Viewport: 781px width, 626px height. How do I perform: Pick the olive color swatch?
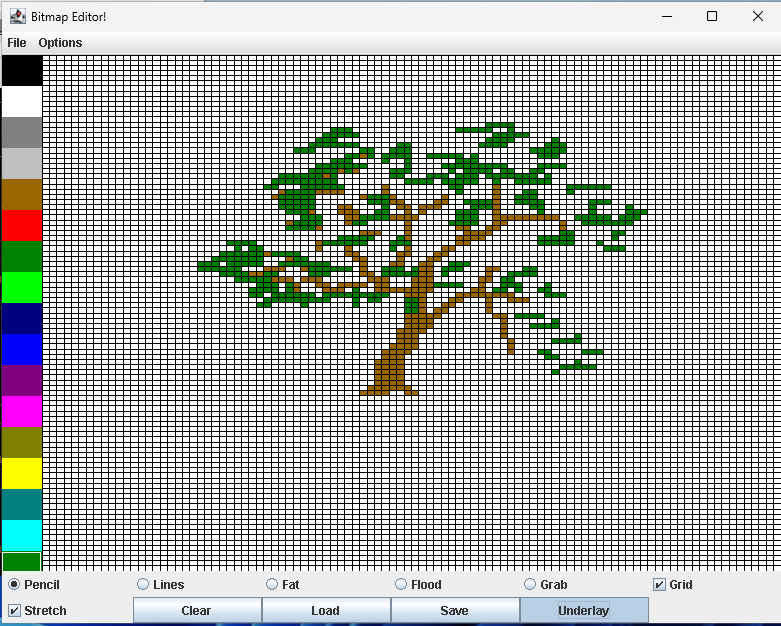[22, 443]
